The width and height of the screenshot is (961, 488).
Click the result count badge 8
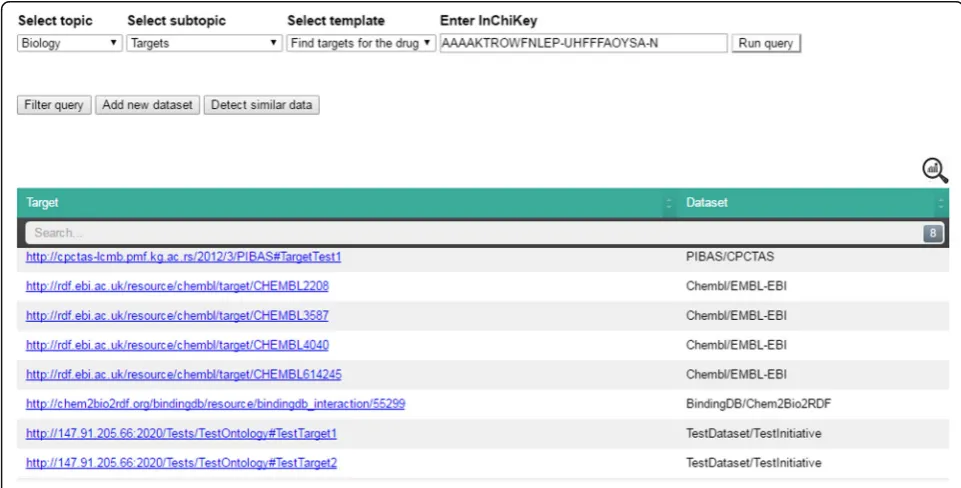point(933,233)
